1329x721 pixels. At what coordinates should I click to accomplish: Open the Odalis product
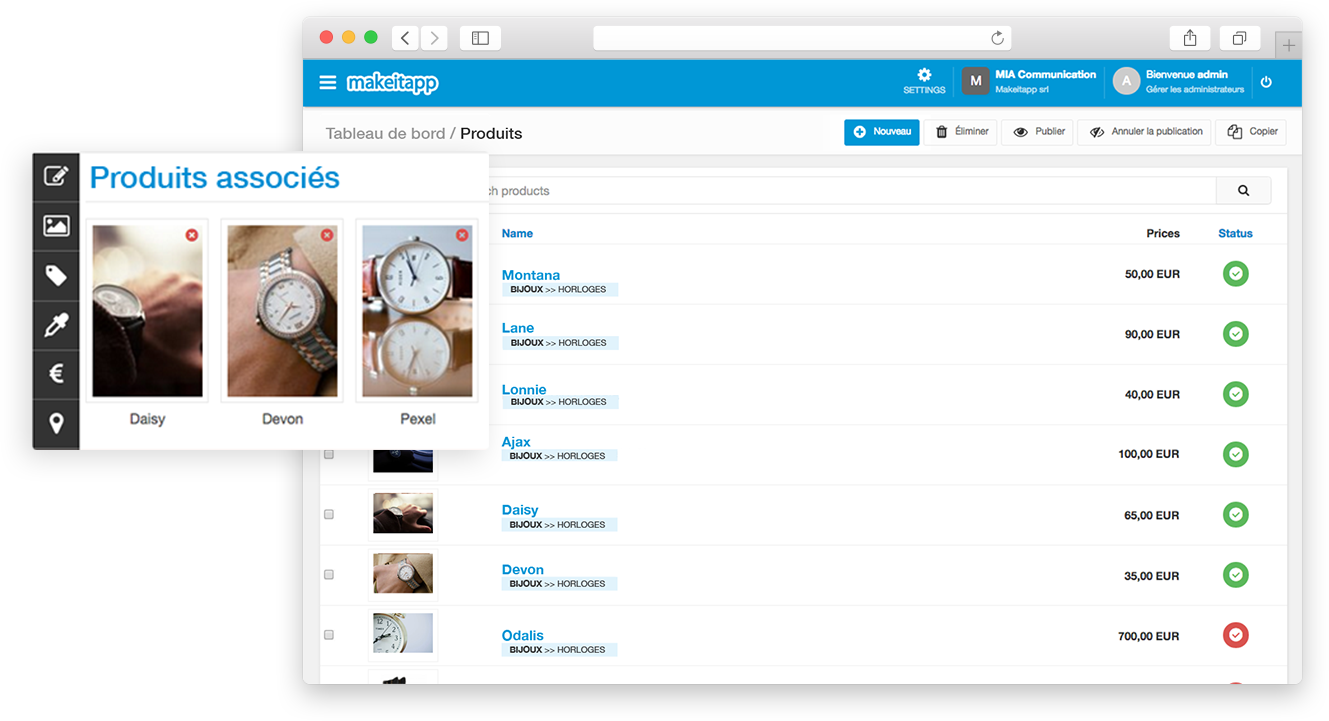[x=523, y=635]
